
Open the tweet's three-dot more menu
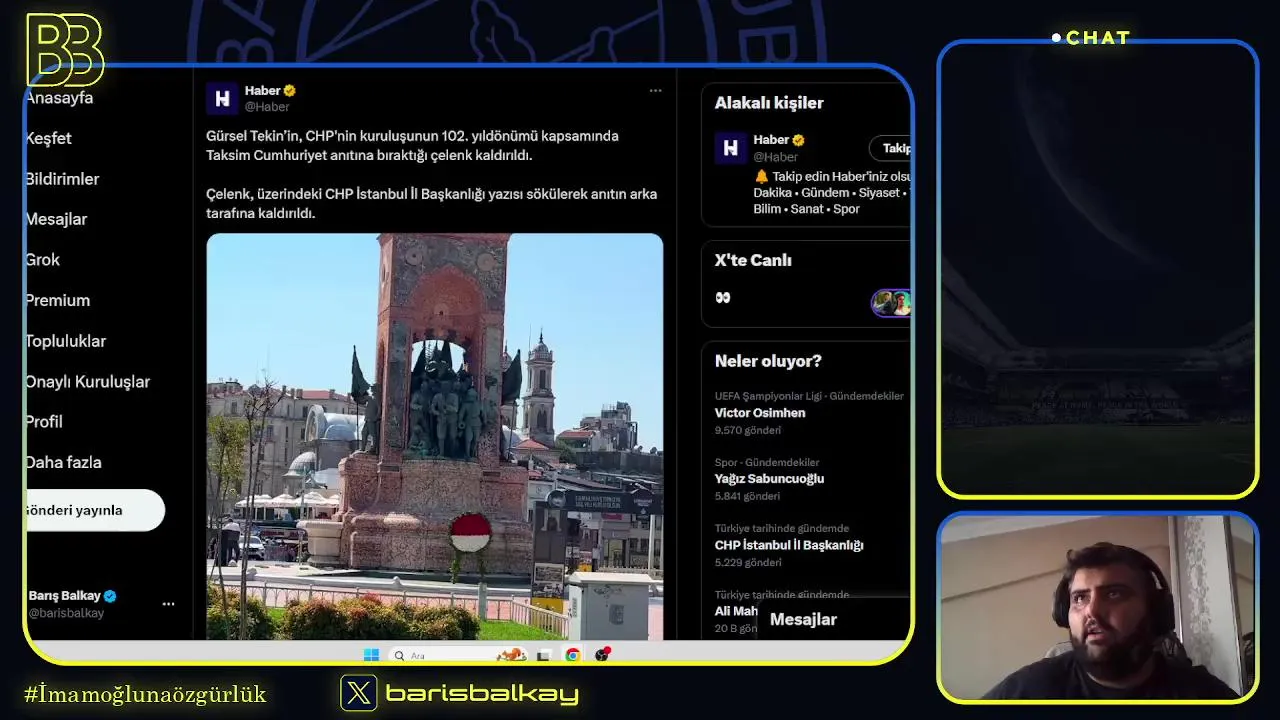point(655,90)
